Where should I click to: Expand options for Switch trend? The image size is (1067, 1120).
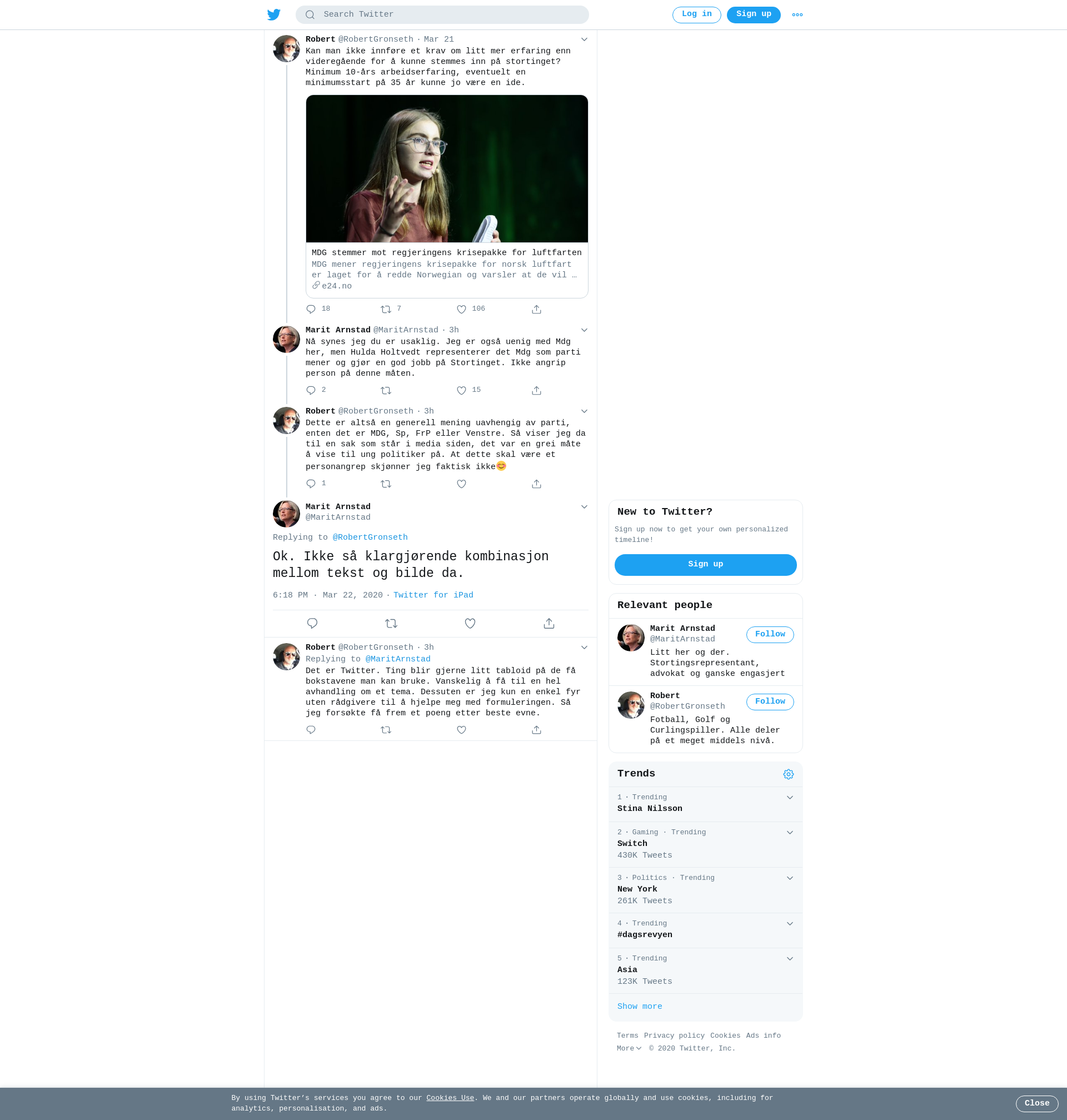790,833
